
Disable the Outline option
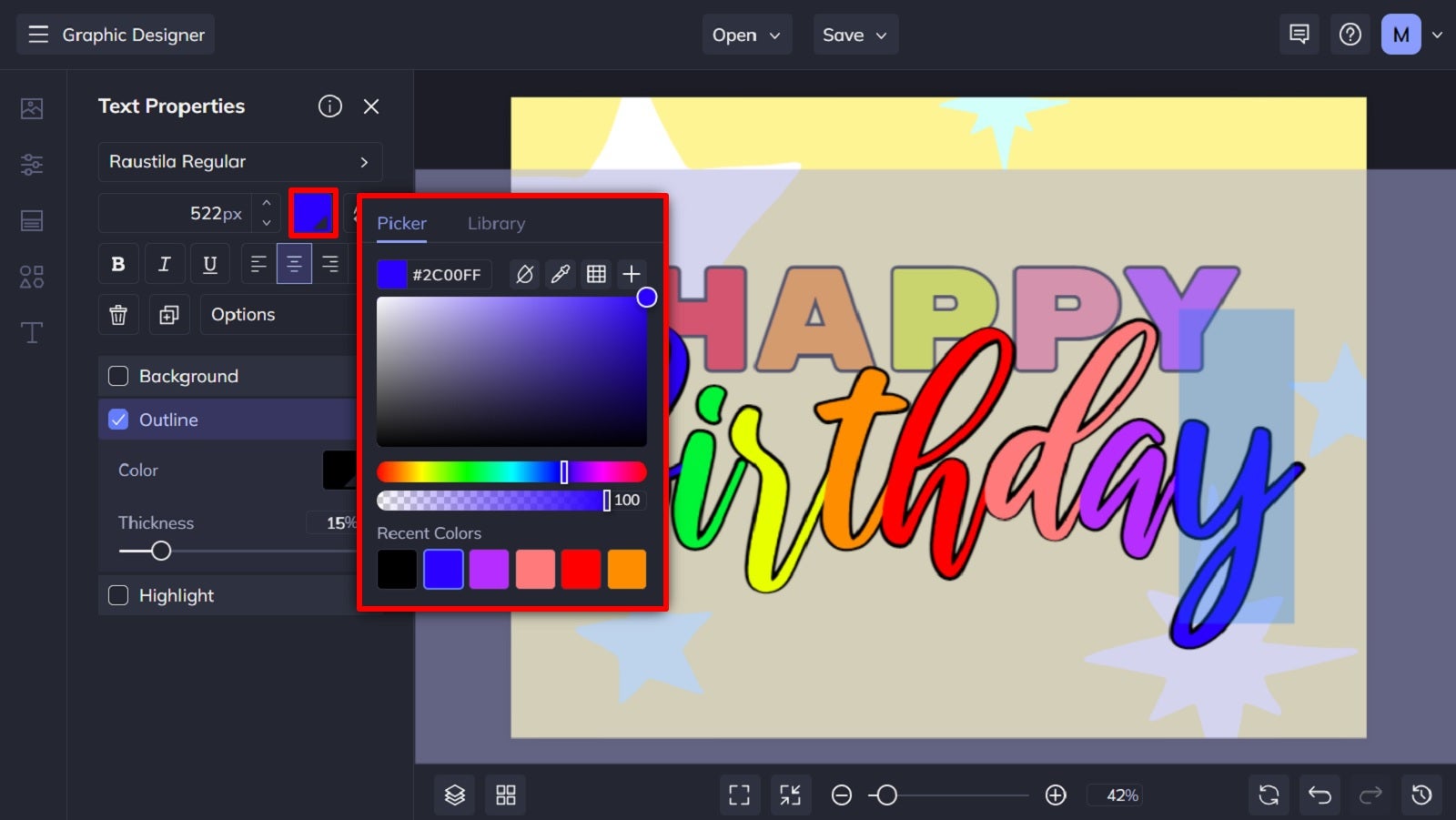(118, 420)
